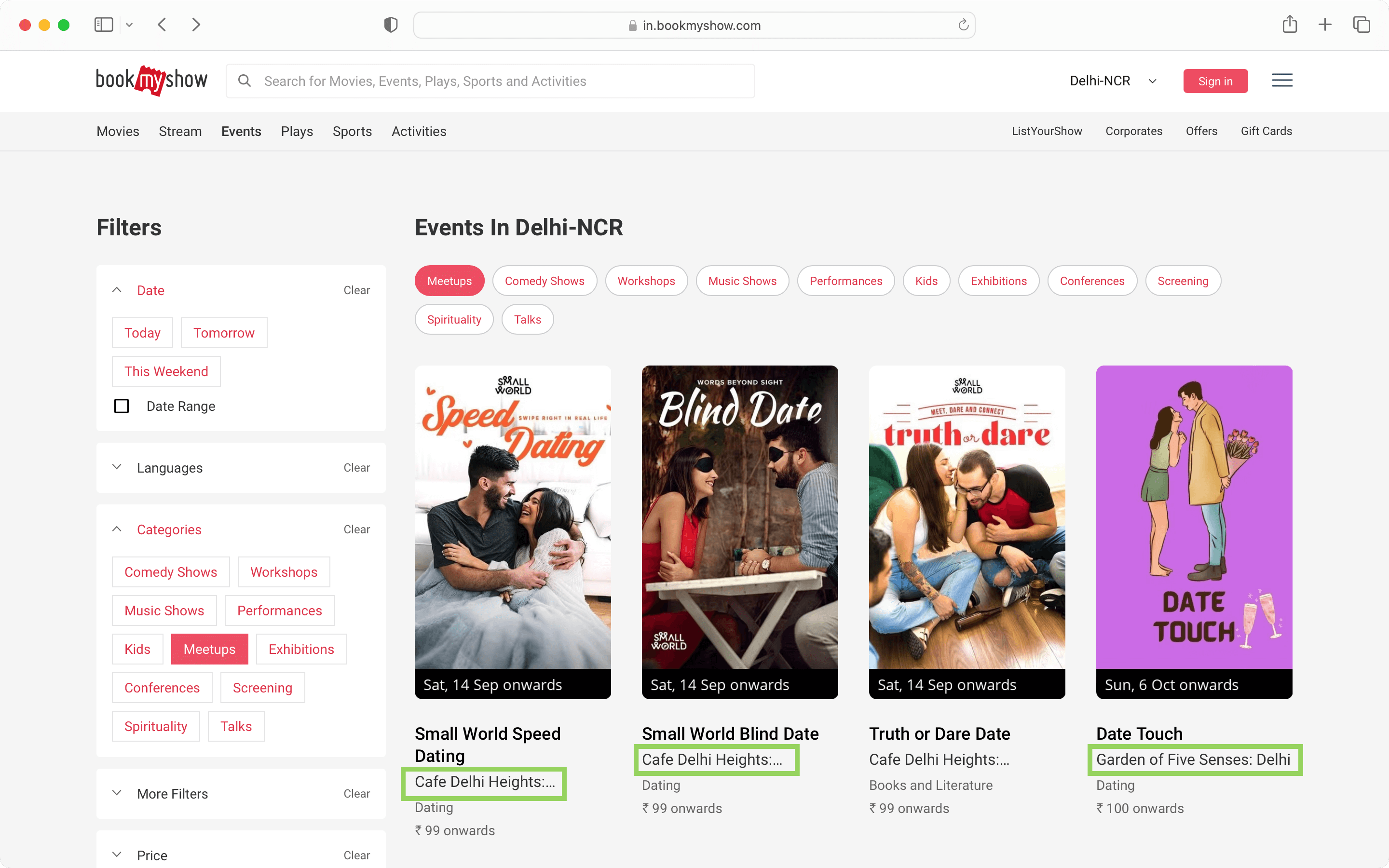Click the Safari address bar
This screenshot has height=868, width=1389.
[694, 25]
